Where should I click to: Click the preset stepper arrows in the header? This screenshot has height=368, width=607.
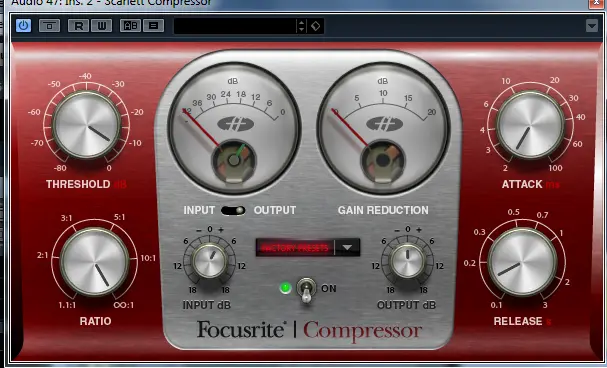click(x=302, y=26)
